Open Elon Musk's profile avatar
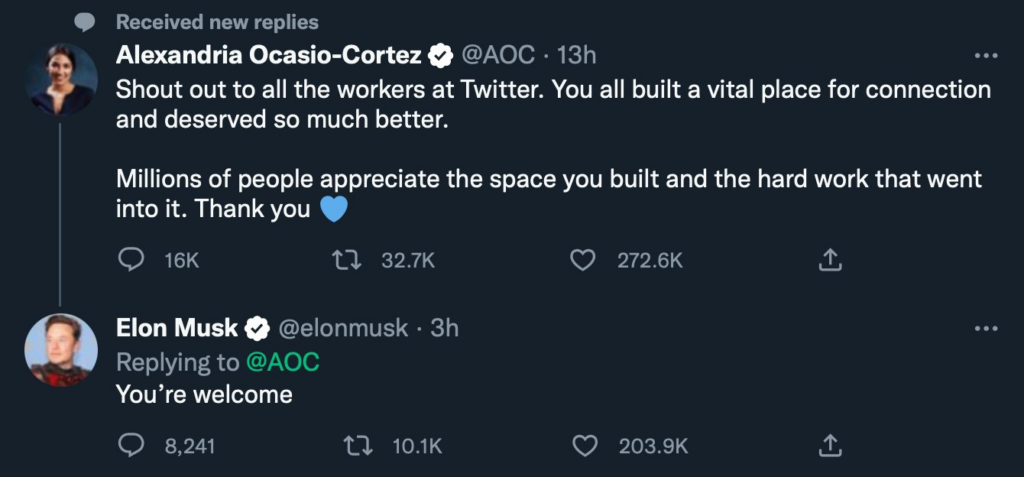 coord(61,349)
